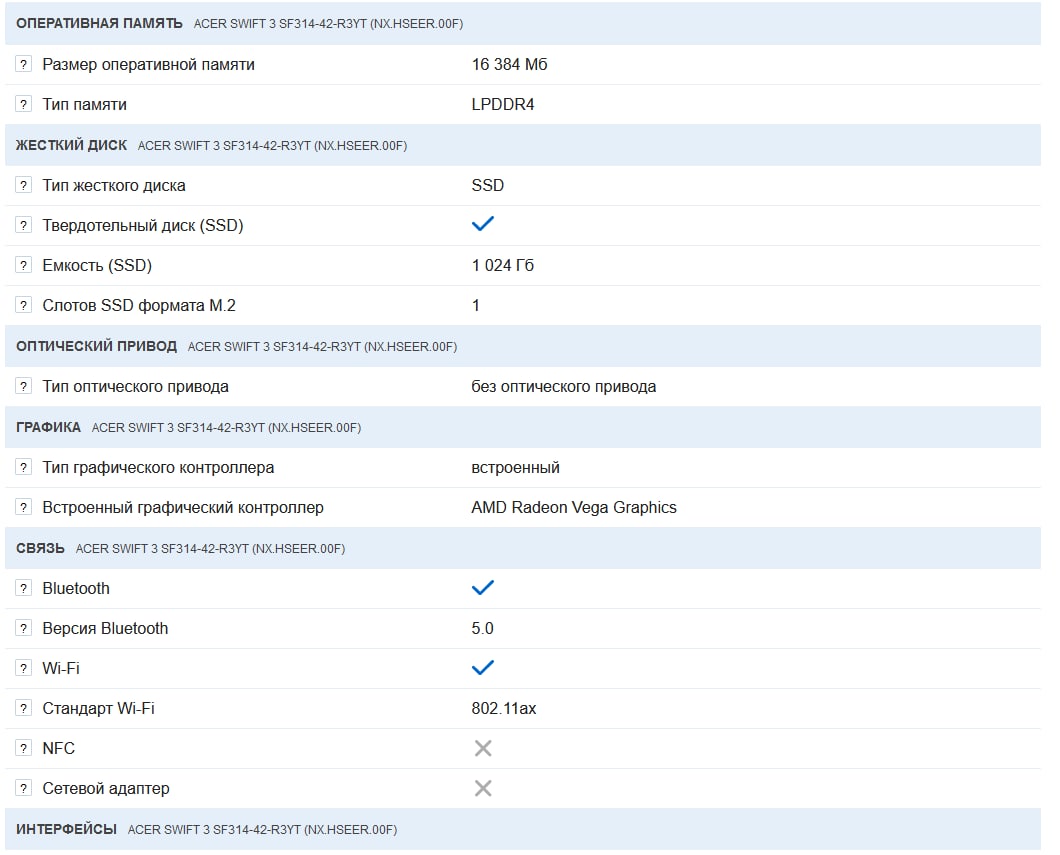
Task: Click the Bluetooth blue checkmark
Action: tap(483, 588)
